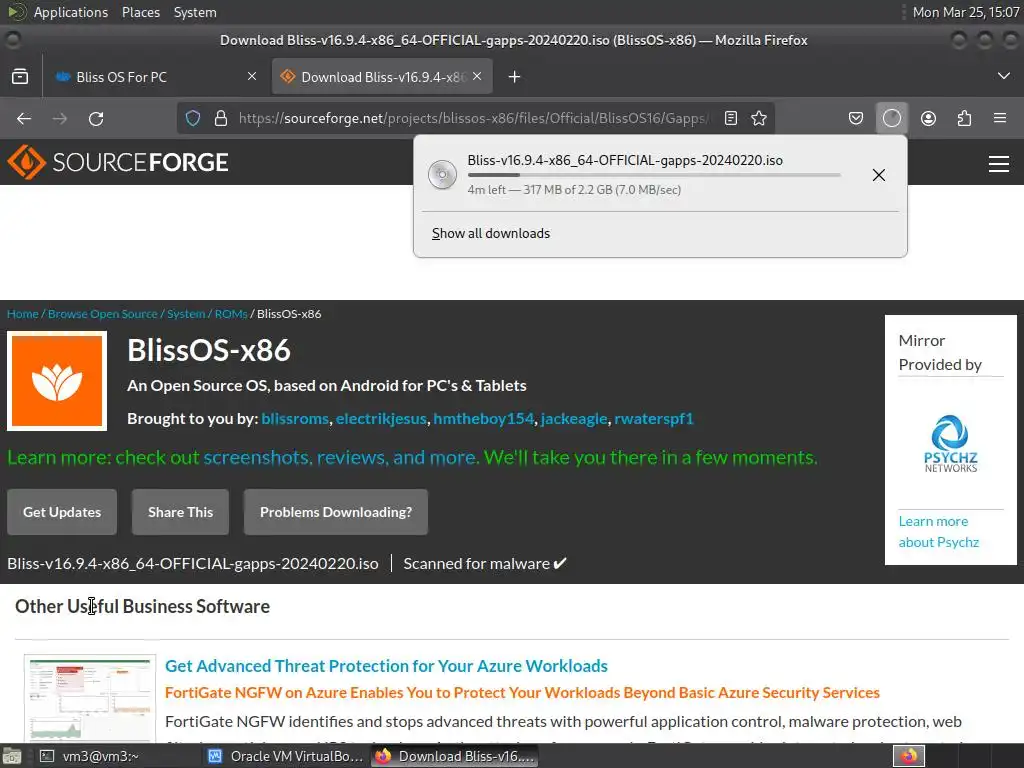Open Learn more about Psychz link
Image resolution: width=1024 pixels, height=768 pixels.
tap(938, 532)
